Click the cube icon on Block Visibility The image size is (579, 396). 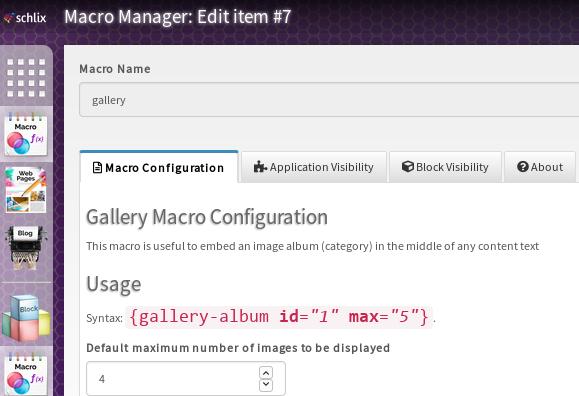click(408, 167)
